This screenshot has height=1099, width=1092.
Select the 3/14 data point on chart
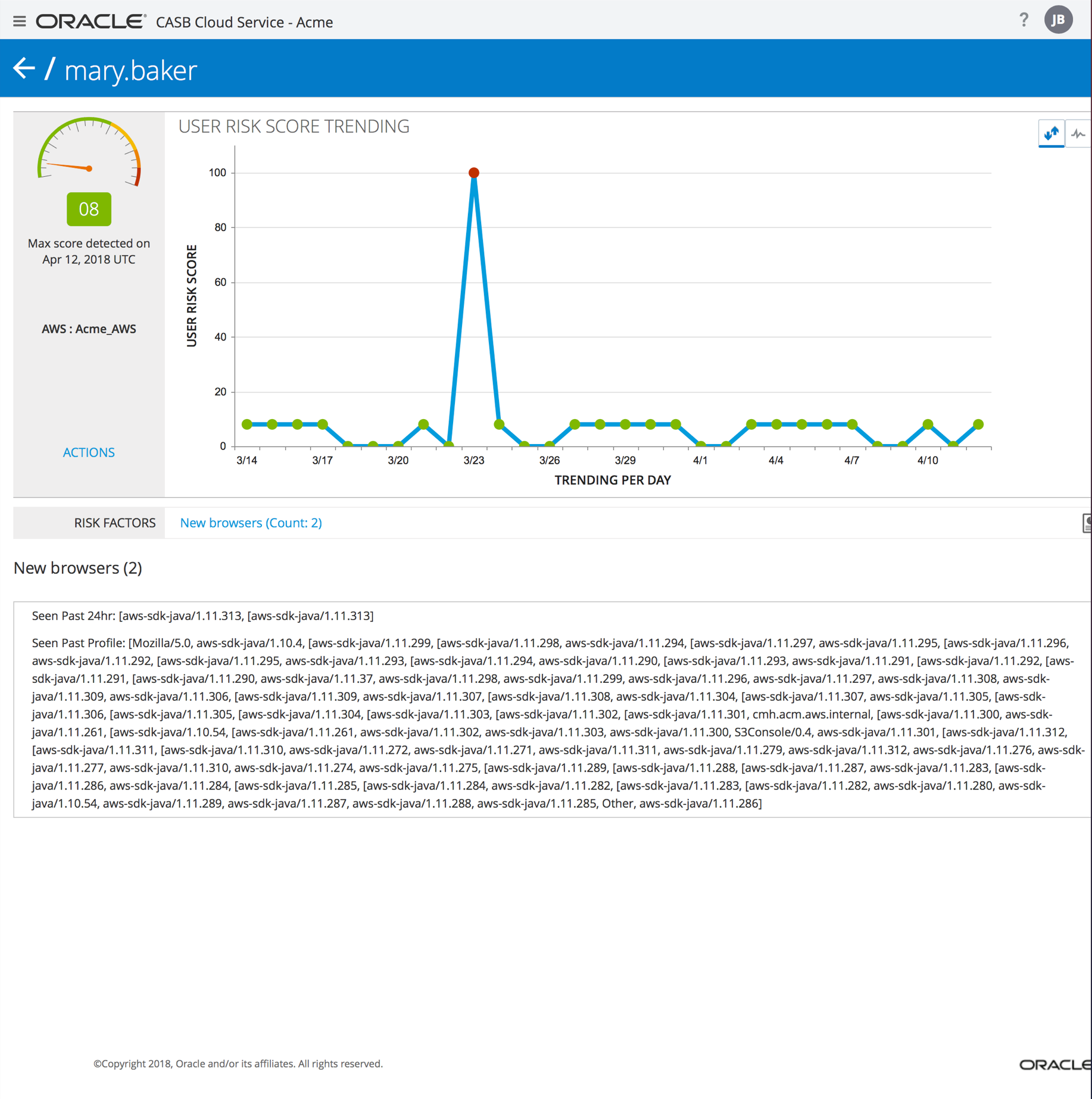(x=247, y=424)
